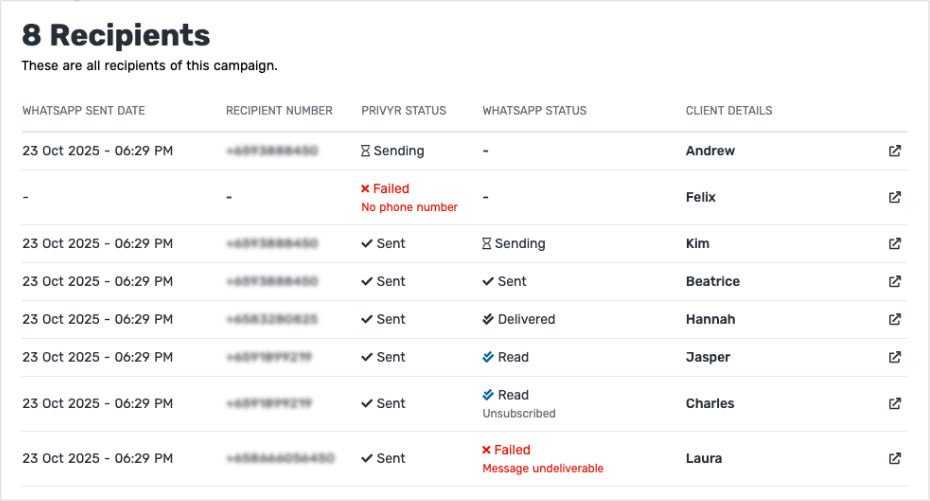The height and width of the screenshot is (501, 930).
Task: Click the red 'No phone number' error text
Action: pyautogui.click(x=409, y=207)
